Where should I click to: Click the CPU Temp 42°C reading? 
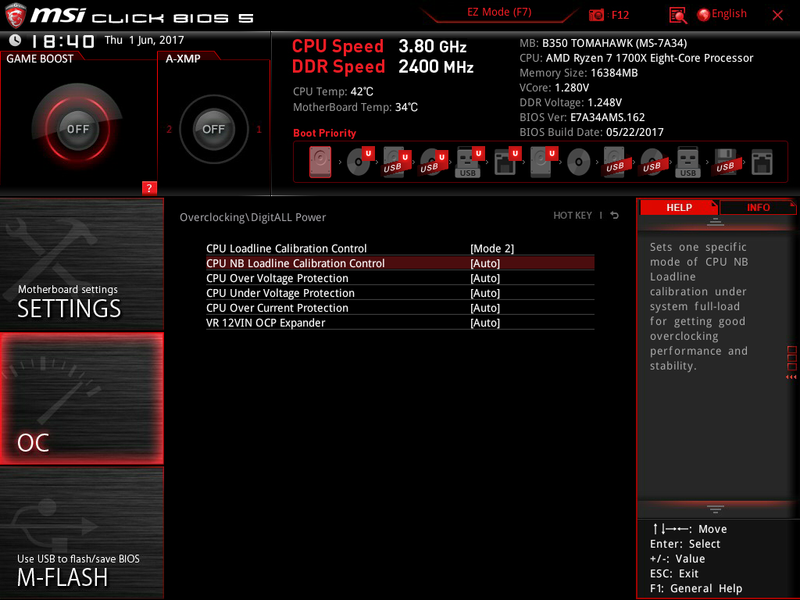point(333,91)
